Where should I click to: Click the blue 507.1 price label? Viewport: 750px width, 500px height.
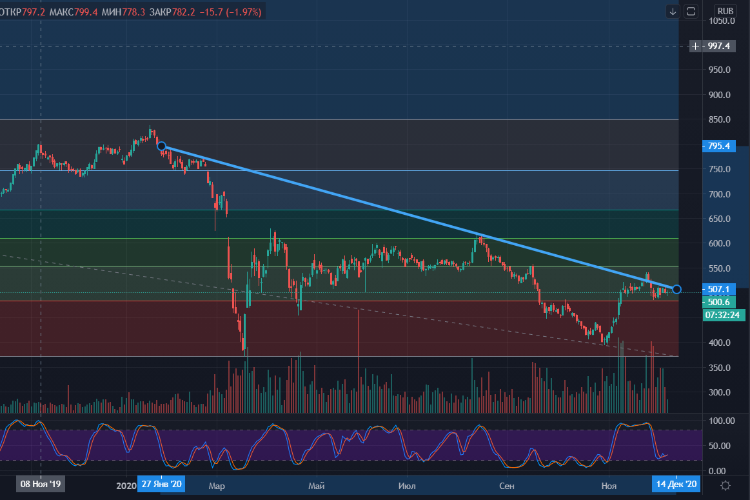(718, 289)
